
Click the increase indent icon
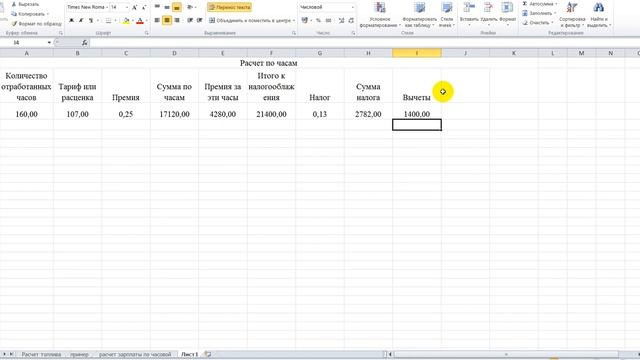pyautogui.click(x=200, y=20)
